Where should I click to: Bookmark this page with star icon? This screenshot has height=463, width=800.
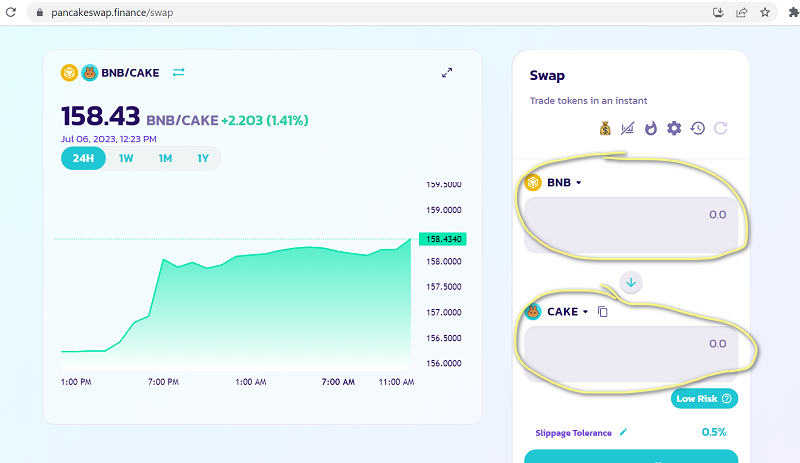tap(765, 13)
